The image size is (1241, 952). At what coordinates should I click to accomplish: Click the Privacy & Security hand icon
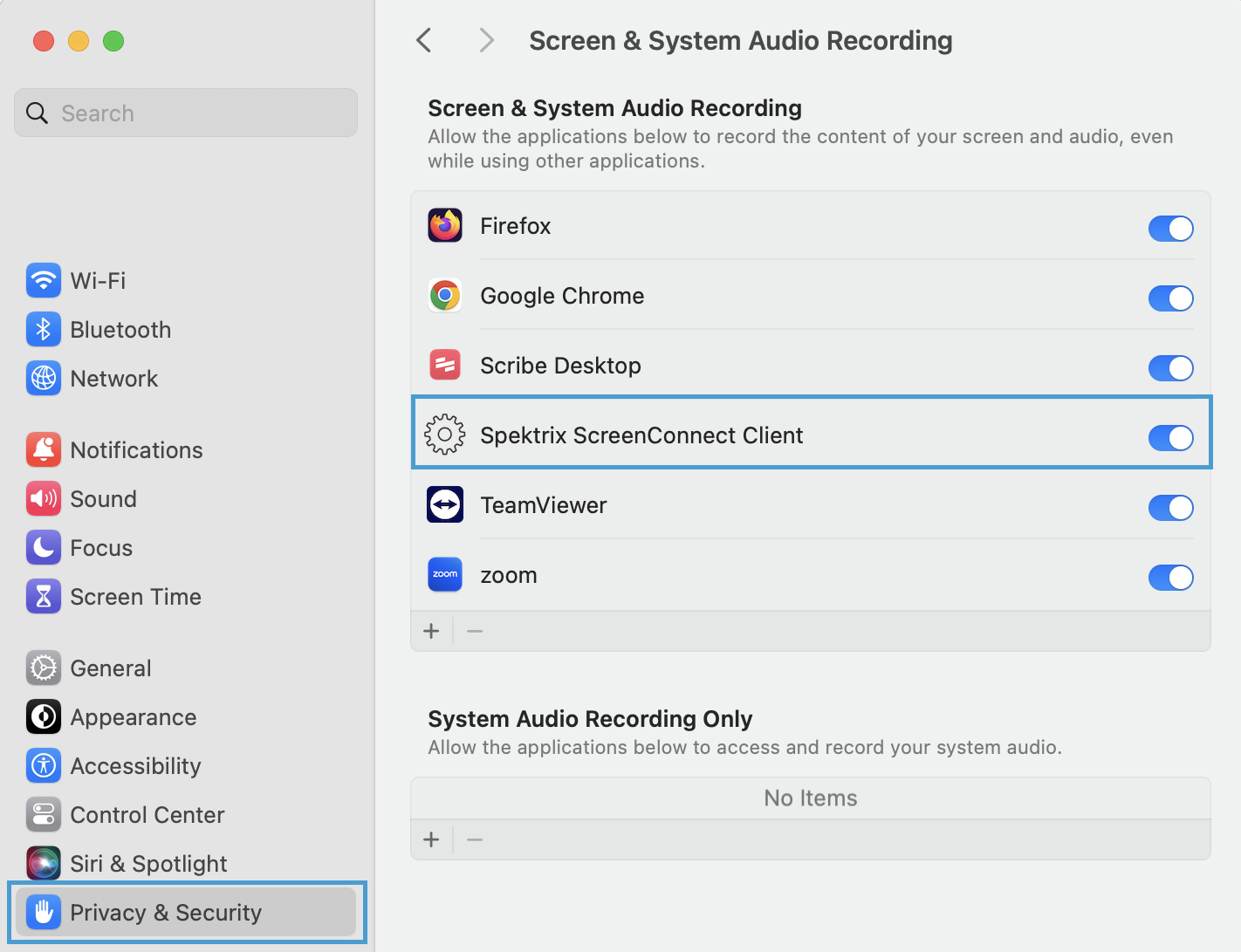[44, 913]
